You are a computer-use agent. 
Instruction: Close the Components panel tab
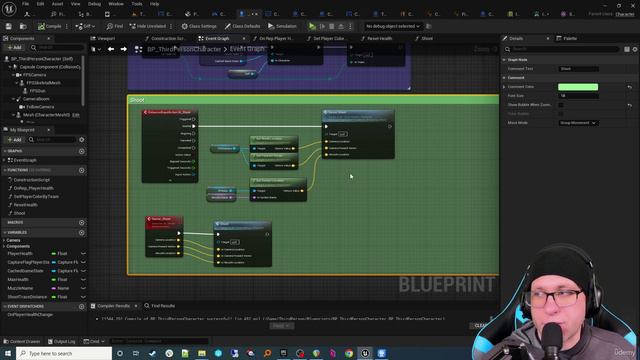[49, 38]
